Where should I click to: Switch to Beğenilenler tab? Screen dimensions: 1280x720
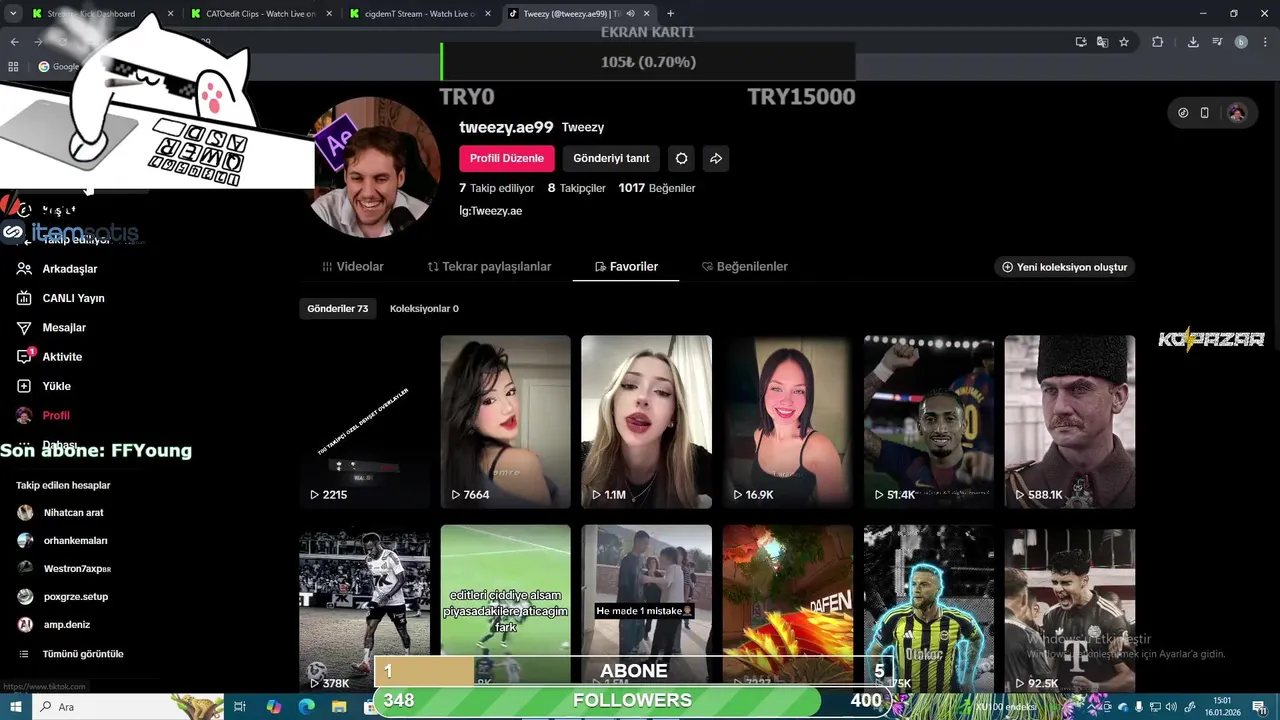(745, 267)
